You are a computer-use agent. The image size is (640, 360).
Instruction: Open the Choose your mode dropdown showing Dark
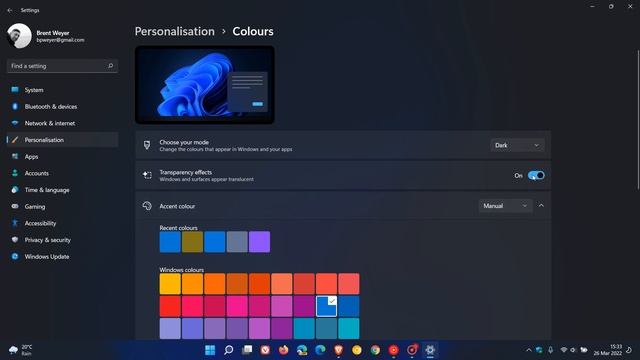coord(517,145)
